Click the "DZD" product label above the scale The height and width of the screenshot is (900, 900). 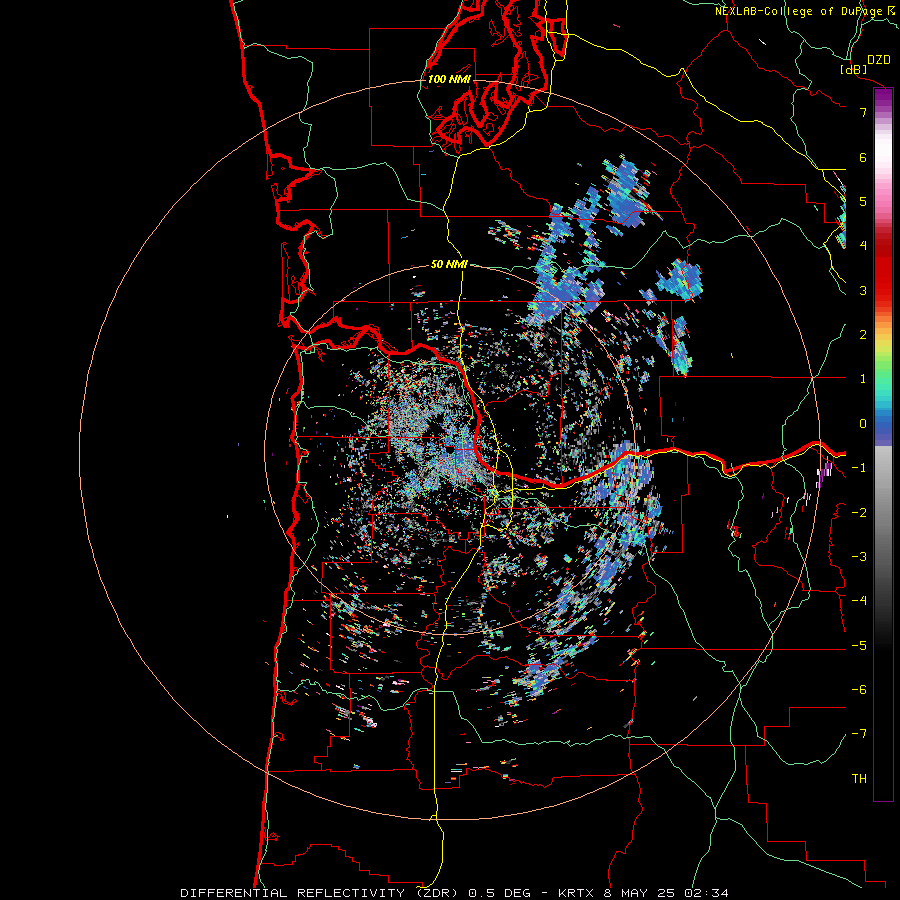coord(879,60)
